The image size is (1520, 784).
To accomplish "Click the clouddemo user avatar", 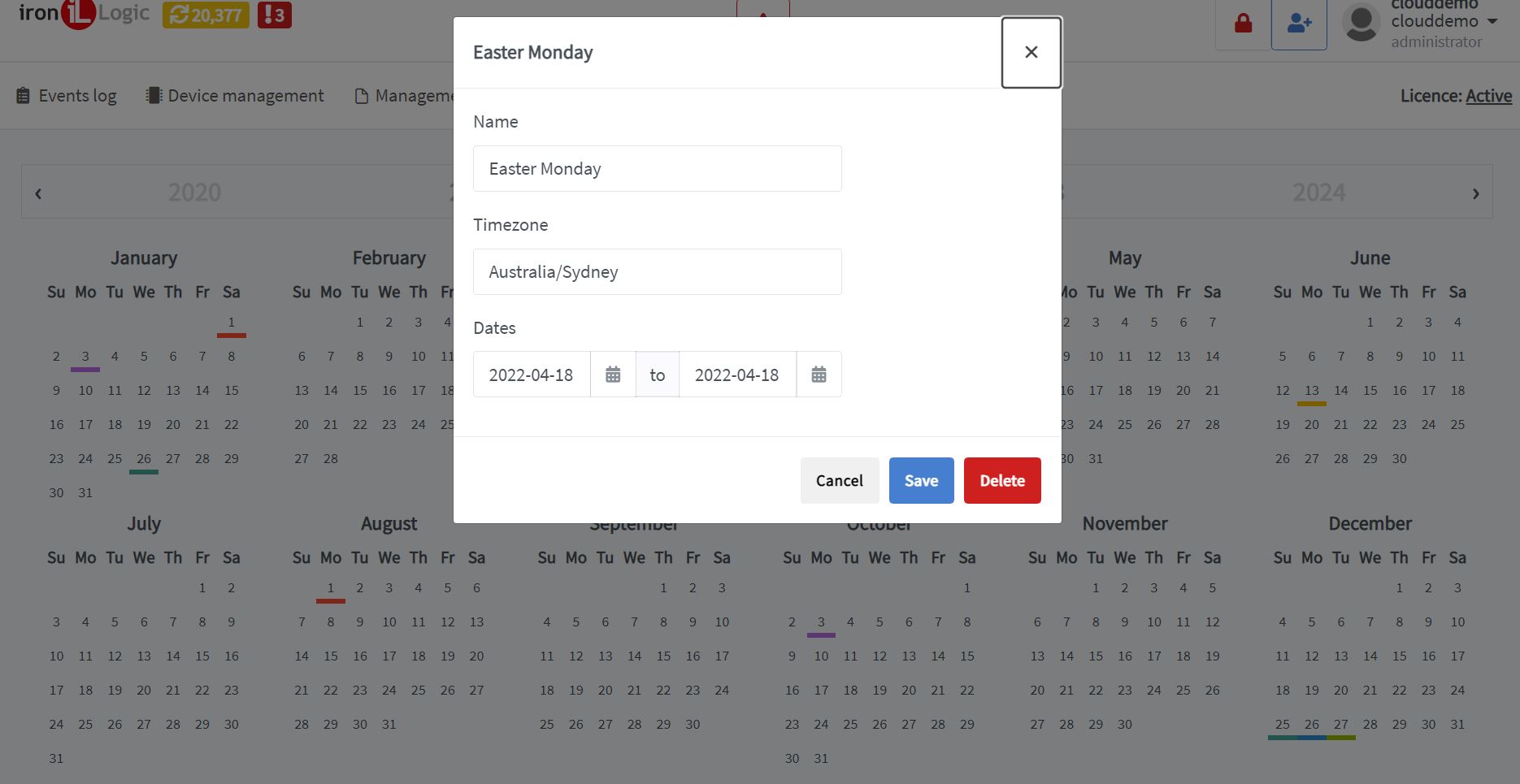I will pos(1359,23).
